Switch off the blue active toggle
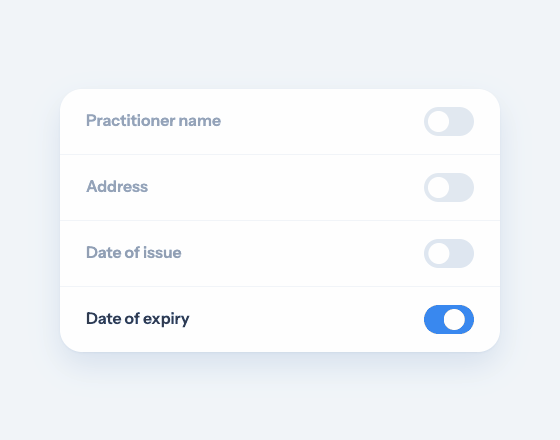The image size is (560, 440). (449, 319)
